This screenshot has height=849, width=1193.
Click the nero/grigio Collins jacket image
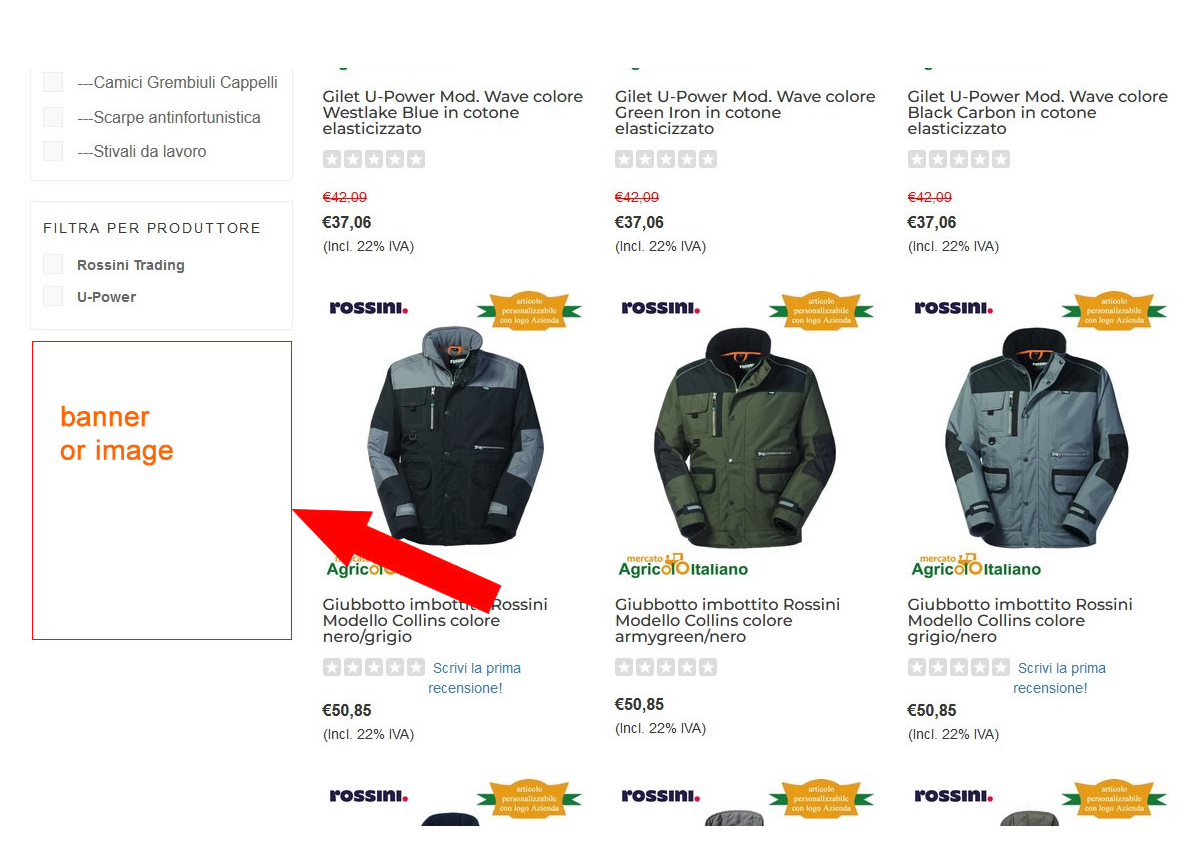coord(455,436)
